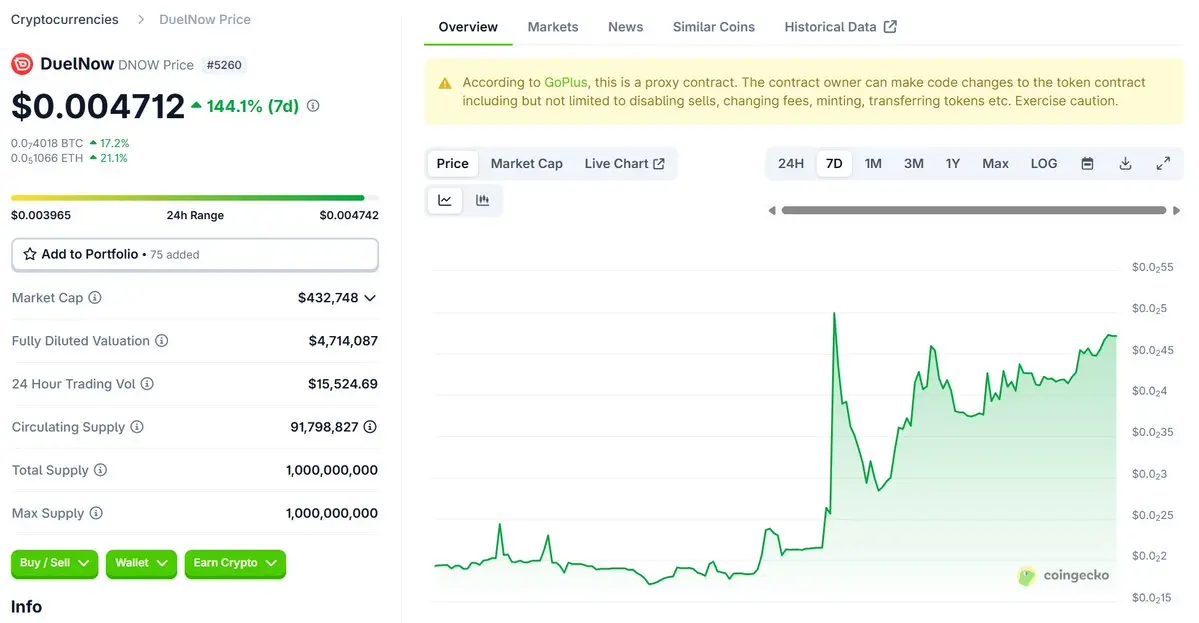Open the Circulating Supply label info icon
The image size is (1199, 623).
point(137,427)
